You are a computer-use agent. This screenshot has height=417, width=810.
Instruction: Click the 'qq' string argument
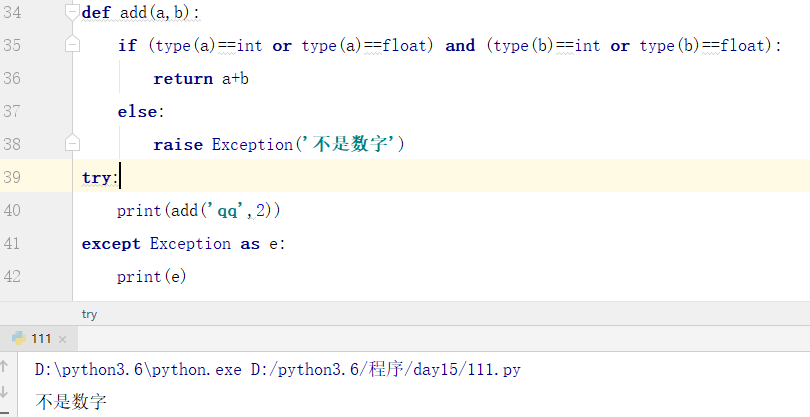[227, 210]
